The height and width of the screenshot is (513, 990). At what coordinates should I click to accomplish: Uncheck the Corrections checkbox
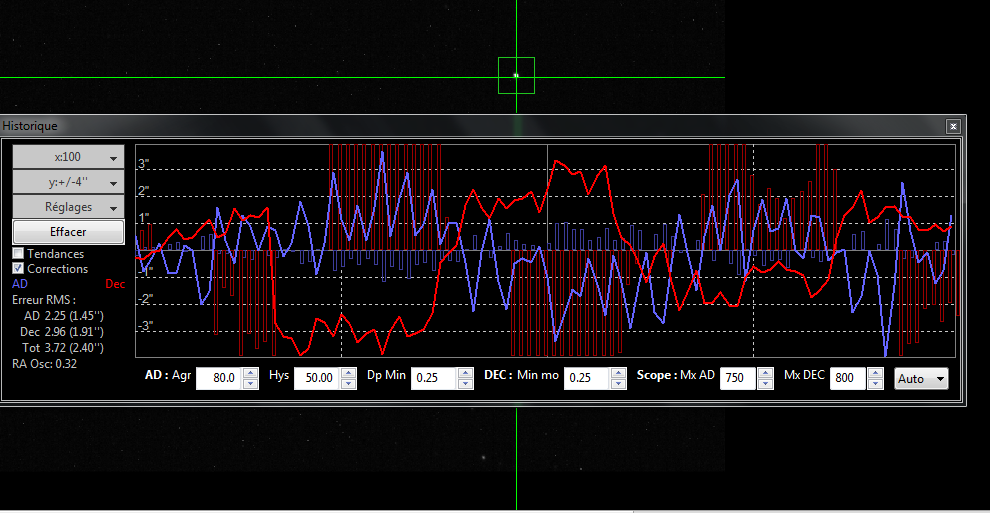point(18,268)
